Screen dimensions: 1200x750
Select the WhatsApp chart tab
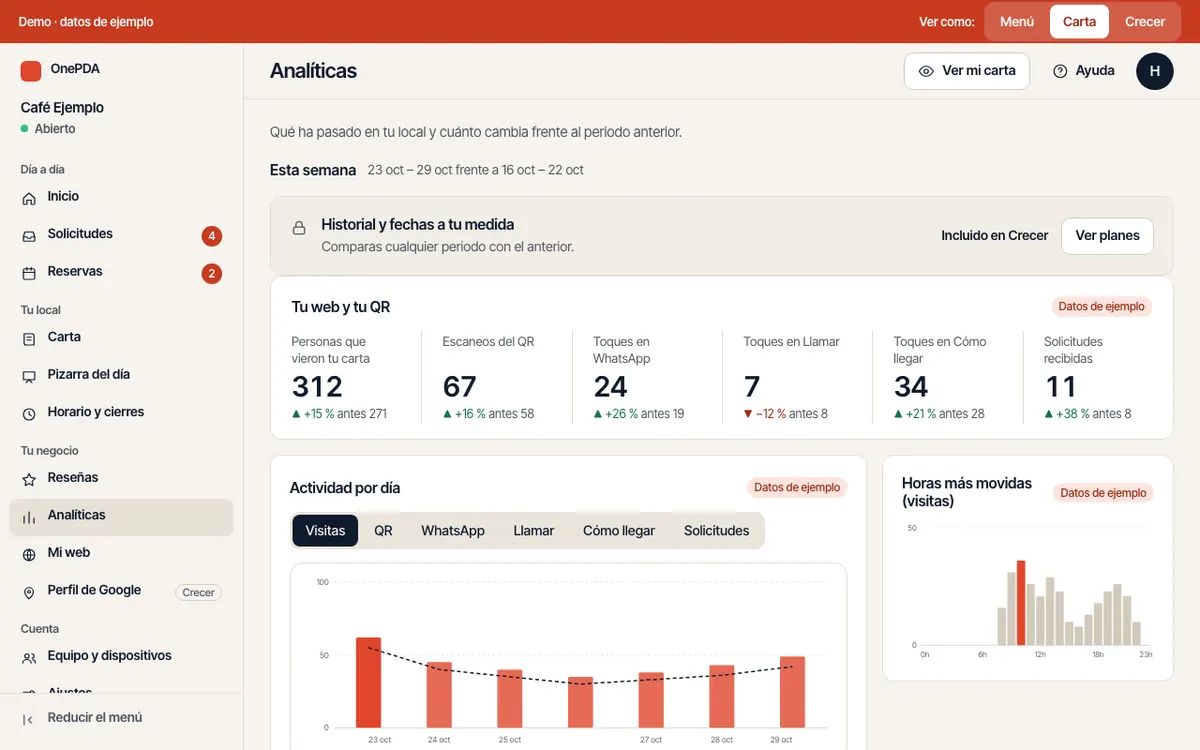click(x=453, y=531)
